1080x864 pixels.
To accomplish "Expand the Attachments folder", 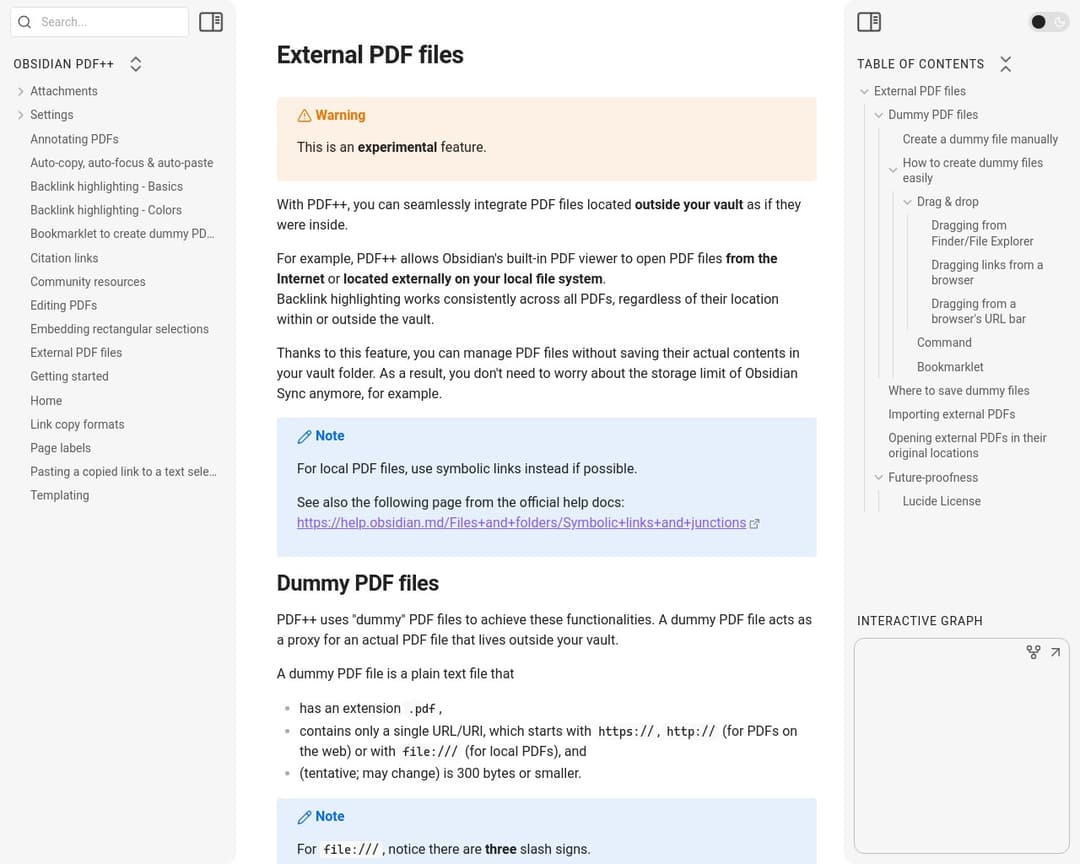I will tap(21, 91).
